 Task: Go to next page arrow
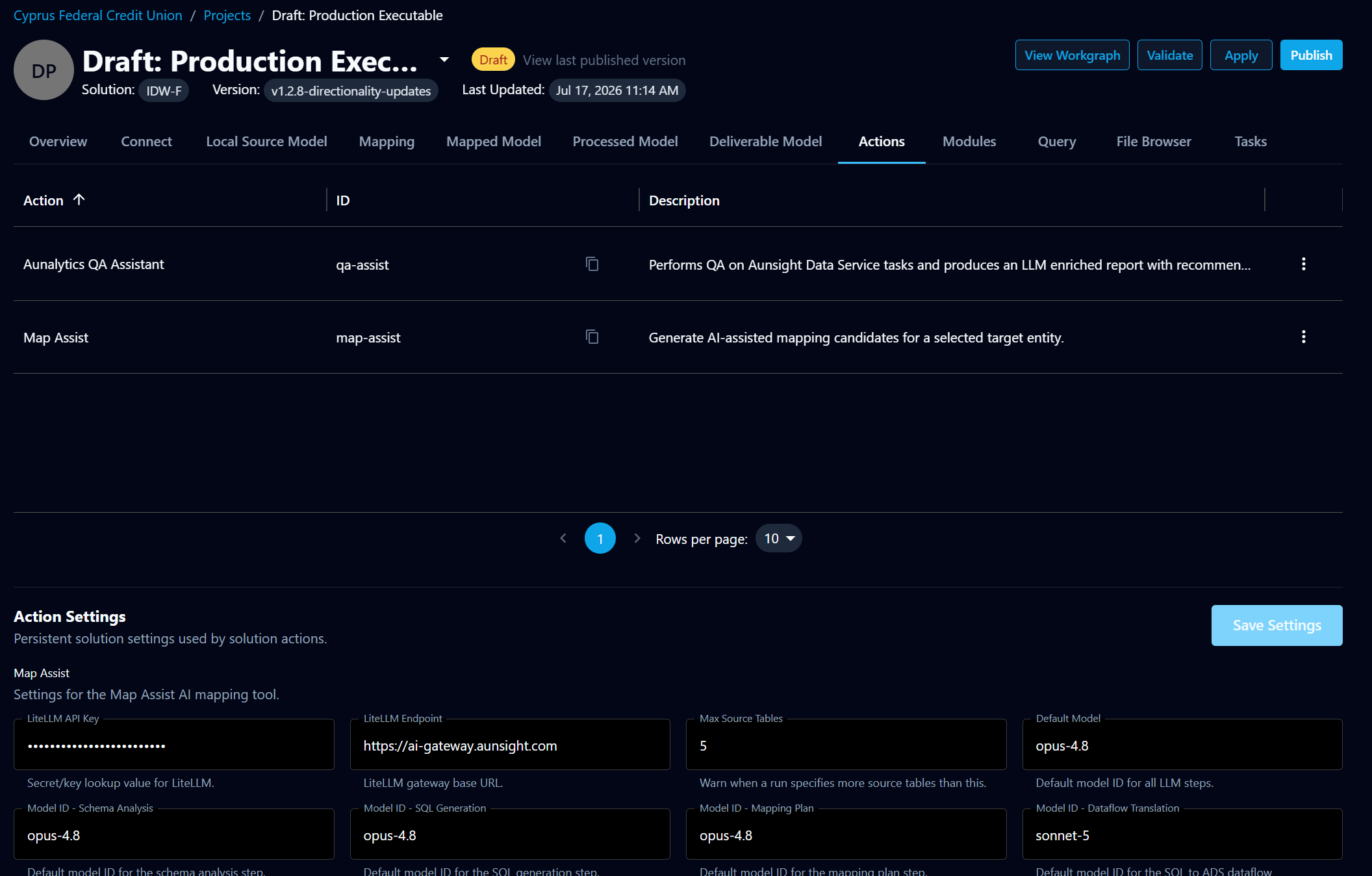(x=637, y=538)
